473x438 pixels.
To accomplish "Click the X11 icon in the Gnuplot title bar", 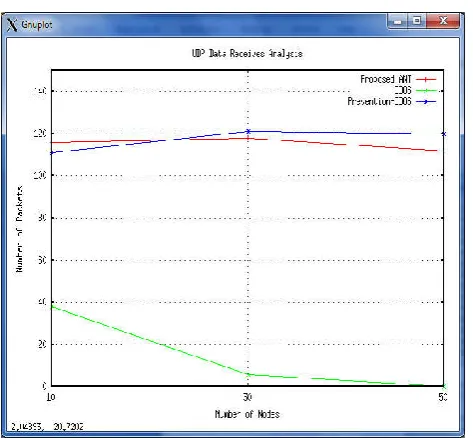I will (12, 25).
